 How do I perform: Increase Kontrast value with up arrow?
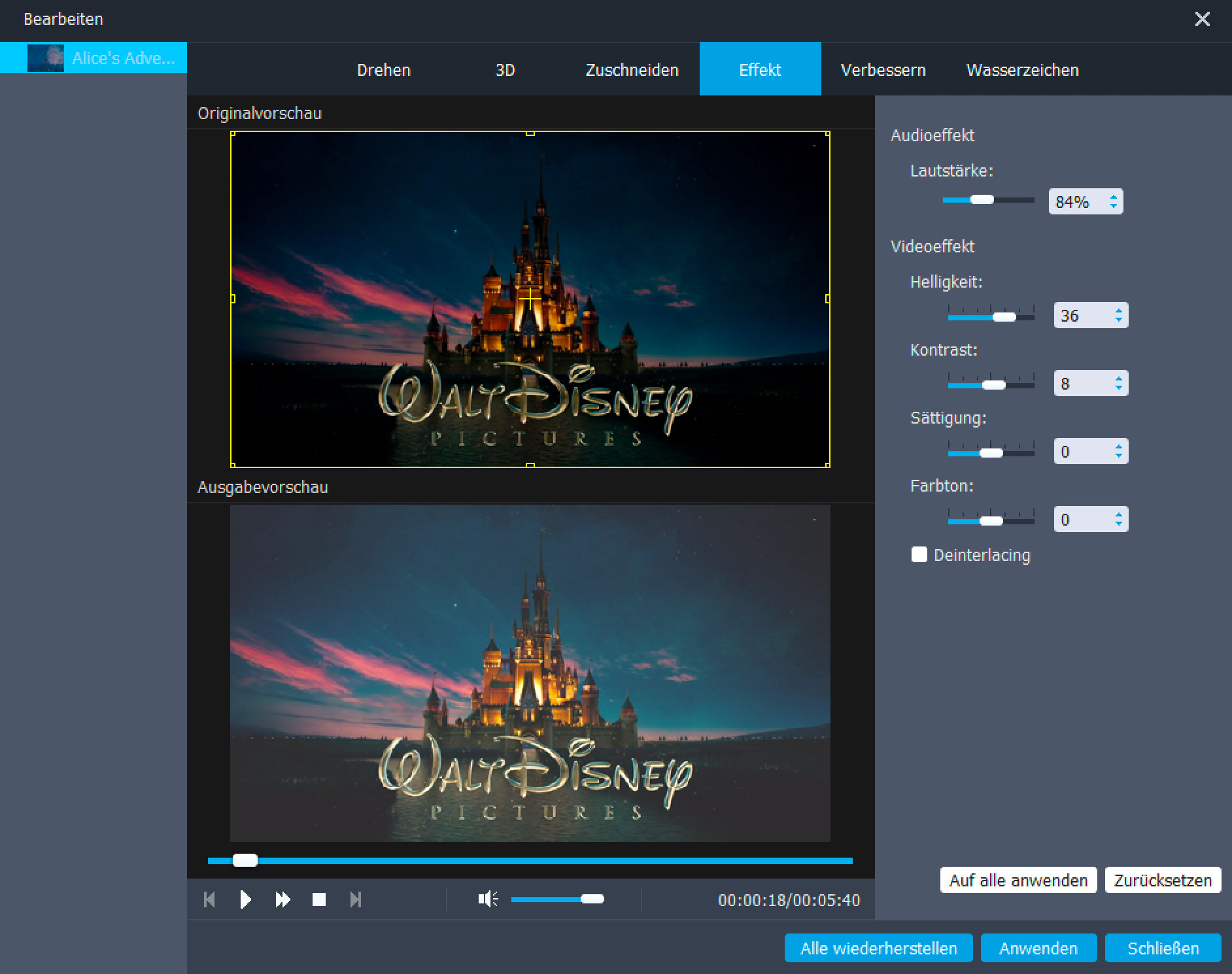click(x=1119, y=378)
